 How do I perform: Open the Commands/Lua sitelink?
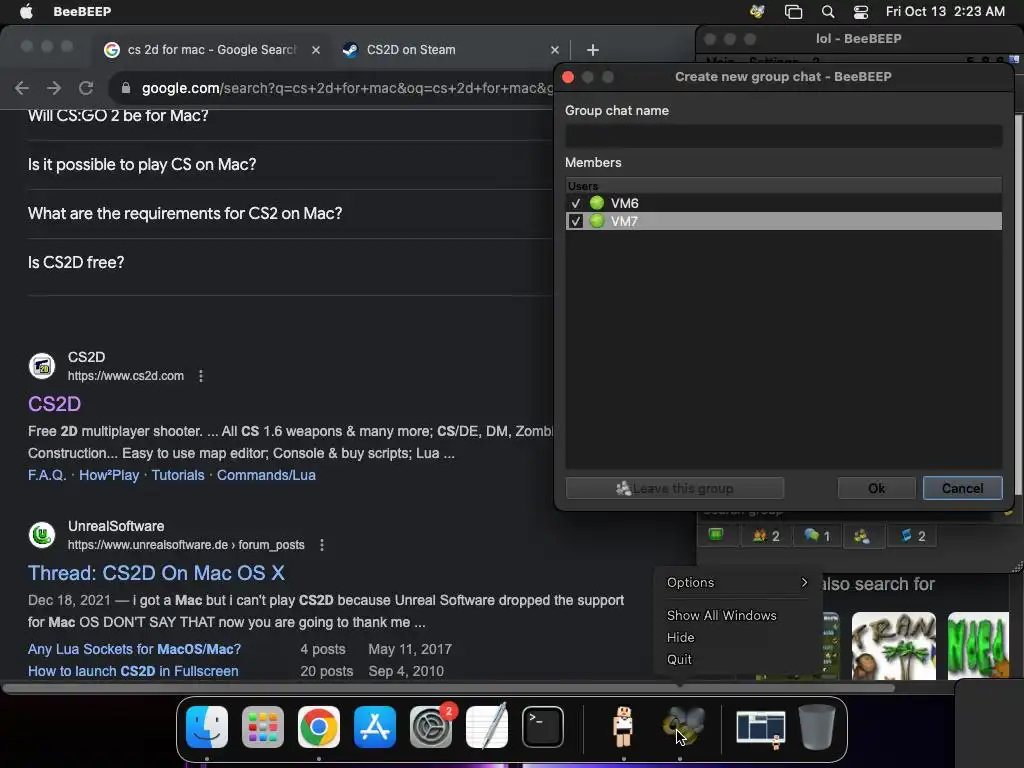pyautogui.click(x=266, y=475)
